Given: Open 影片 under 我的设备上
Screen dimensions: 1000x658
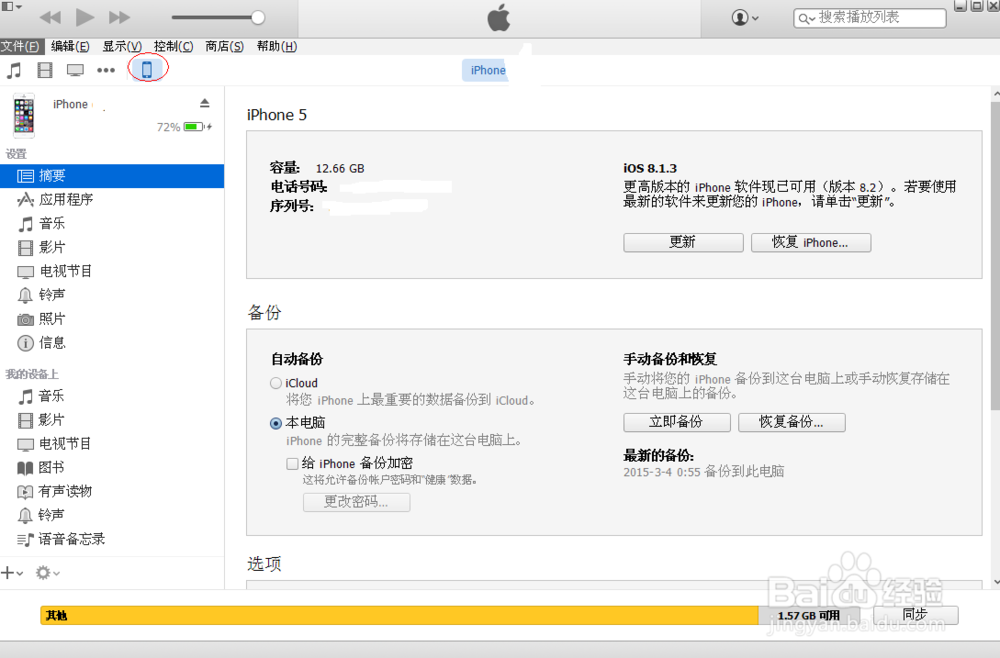Looking at the screenshot, I should 112,420.
